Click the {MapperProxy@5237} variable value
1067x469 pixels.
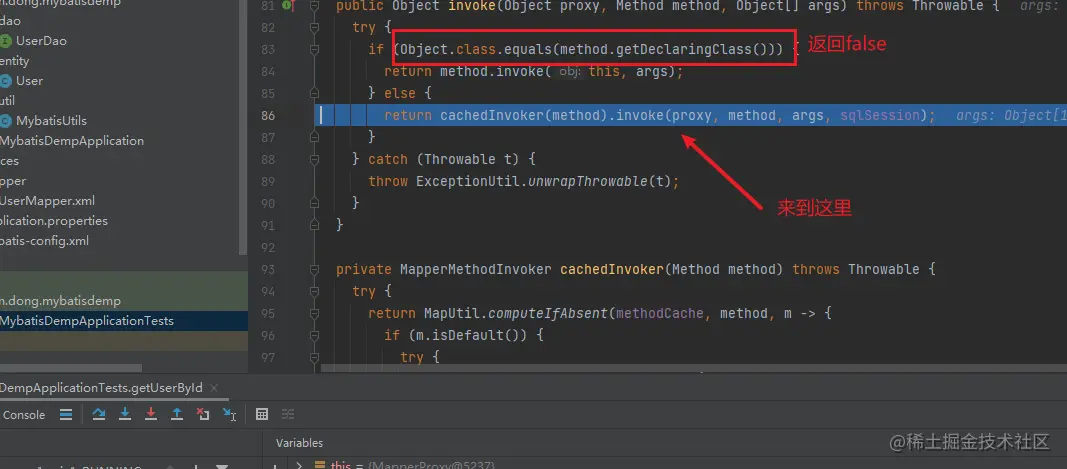pyautogui.click(x=431, y=466)
